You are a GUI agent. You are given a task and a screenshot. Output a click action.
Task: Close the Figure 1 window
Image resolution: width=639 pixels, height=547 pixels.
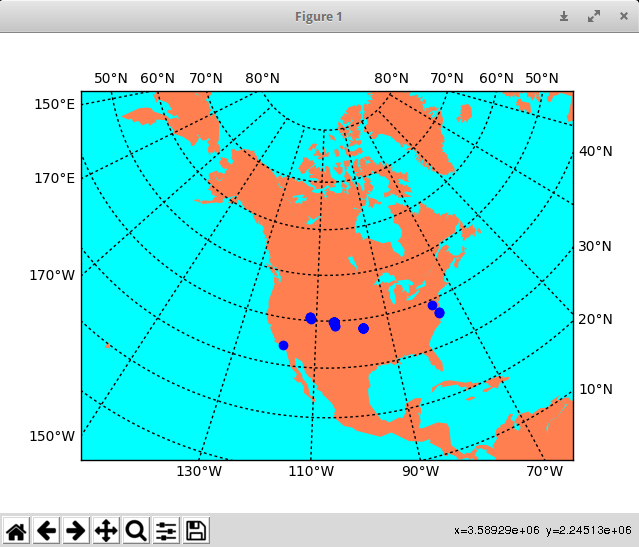(623, 16)
